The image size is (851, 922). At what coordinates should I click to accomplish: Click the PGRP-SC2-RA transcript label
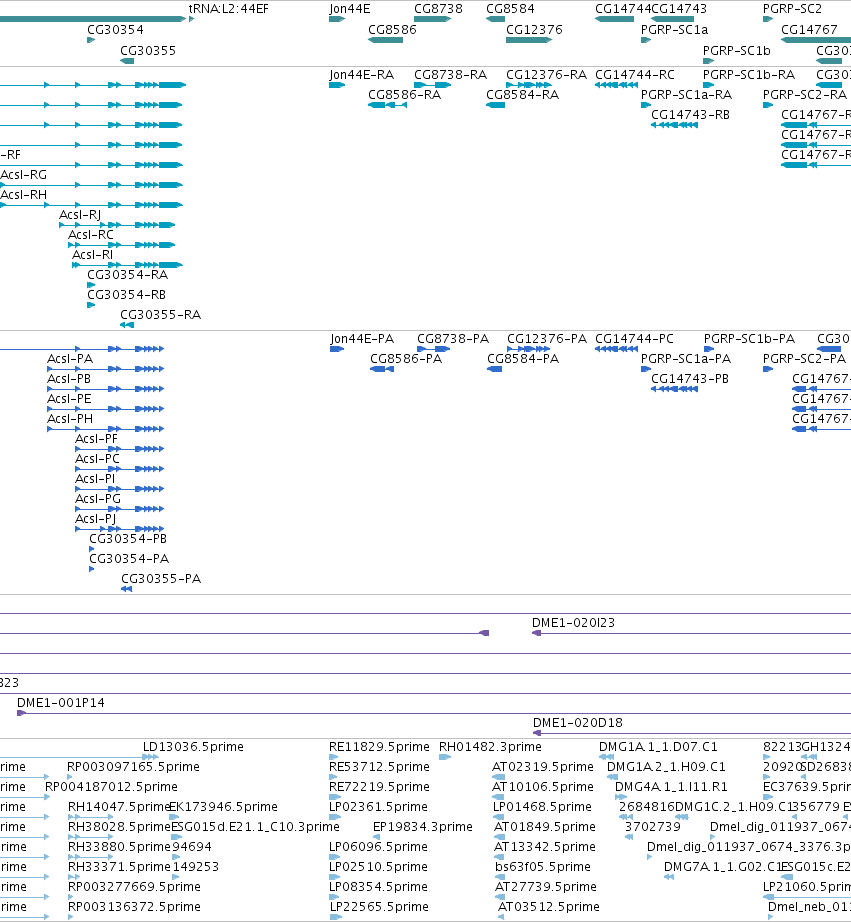(x=805, y=95)
